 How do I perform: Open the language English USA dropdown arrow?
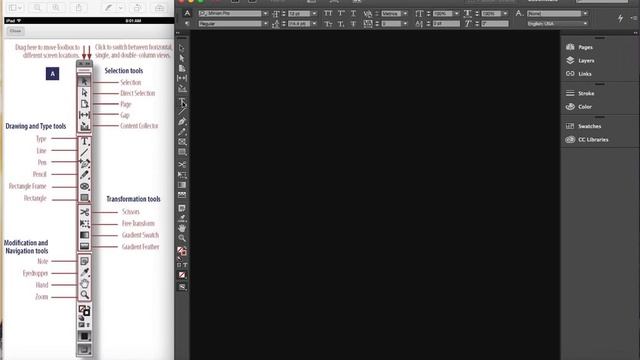point(585,24)
